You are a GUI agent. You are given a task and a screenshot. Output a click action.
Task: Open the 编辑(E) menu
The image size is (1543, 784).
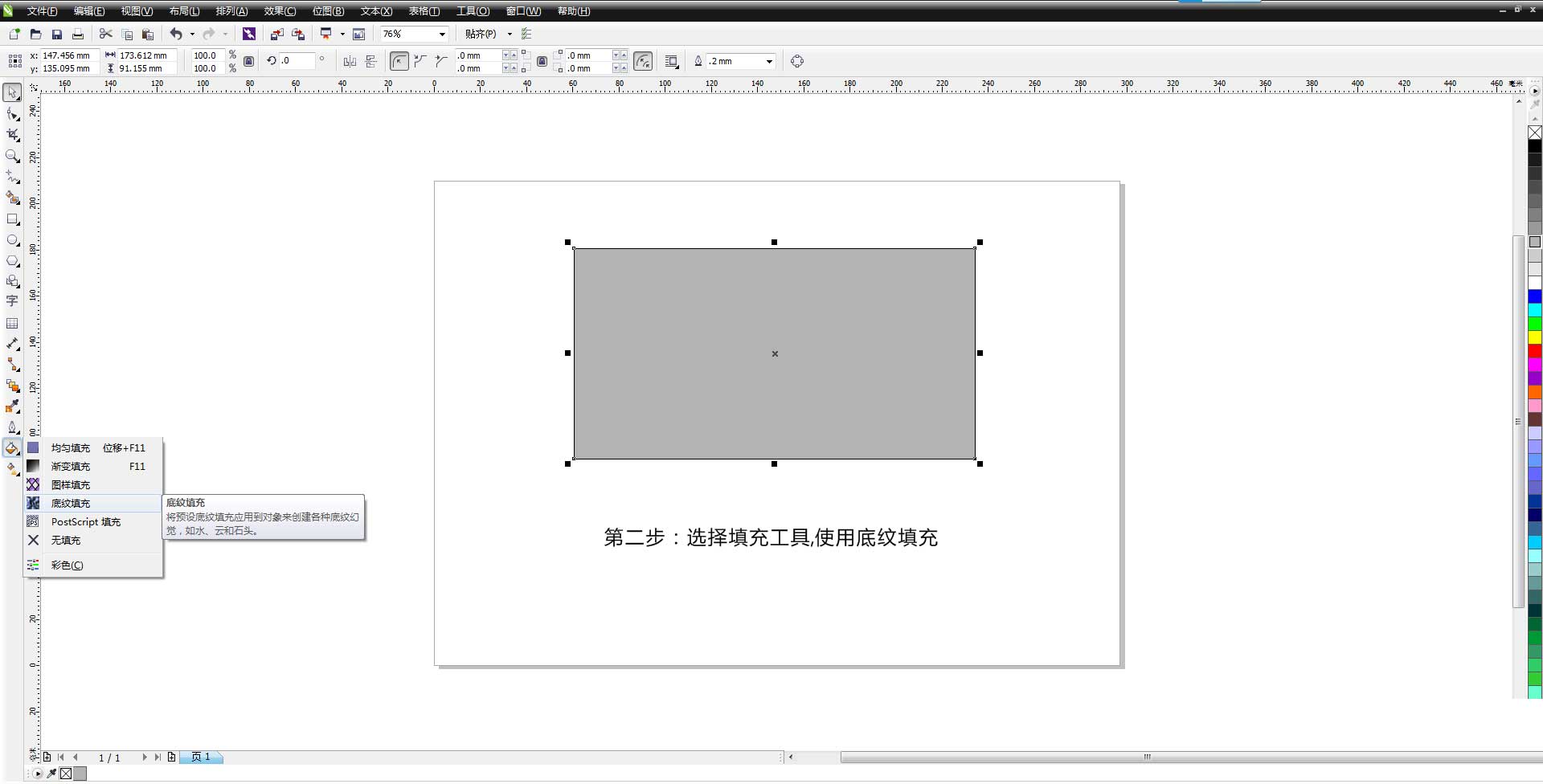pos(89,11)
